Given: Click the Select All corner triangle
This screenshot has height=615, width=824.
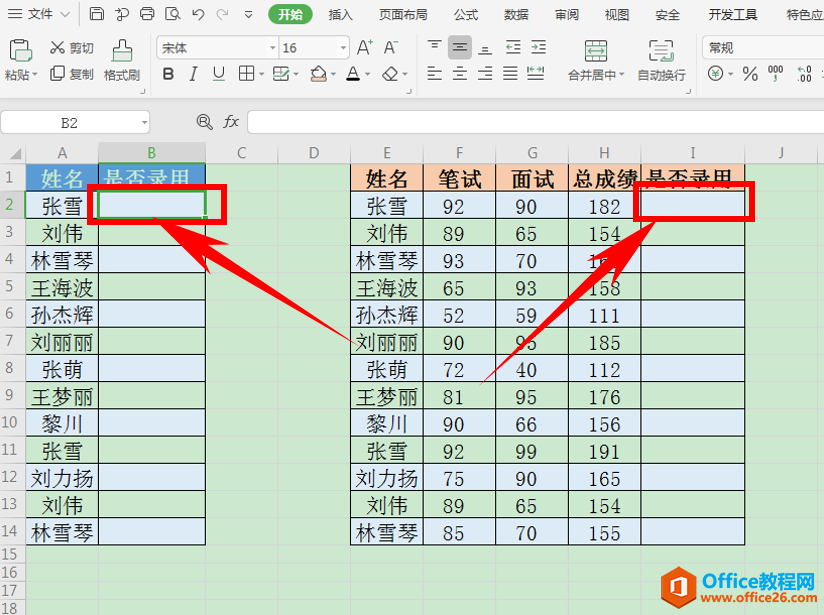Looking at the screenshot, I should [16, 153].
